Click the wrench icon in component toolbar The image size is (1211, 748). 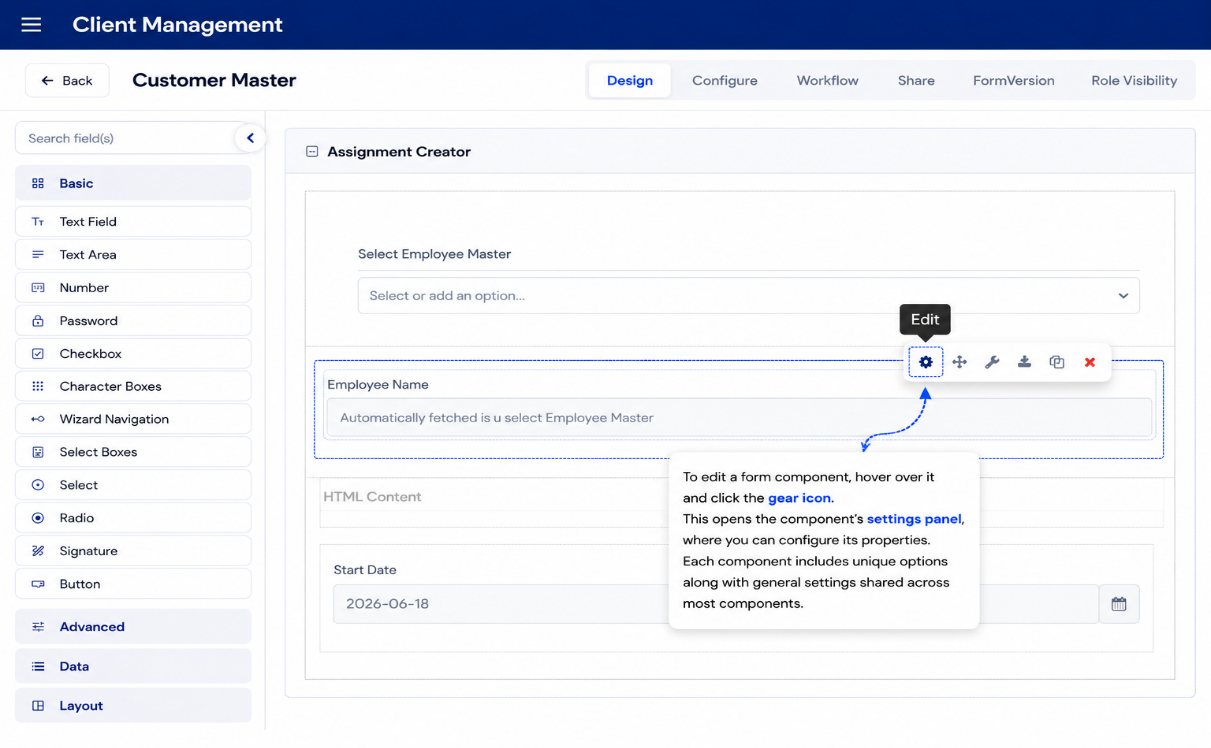992,362
